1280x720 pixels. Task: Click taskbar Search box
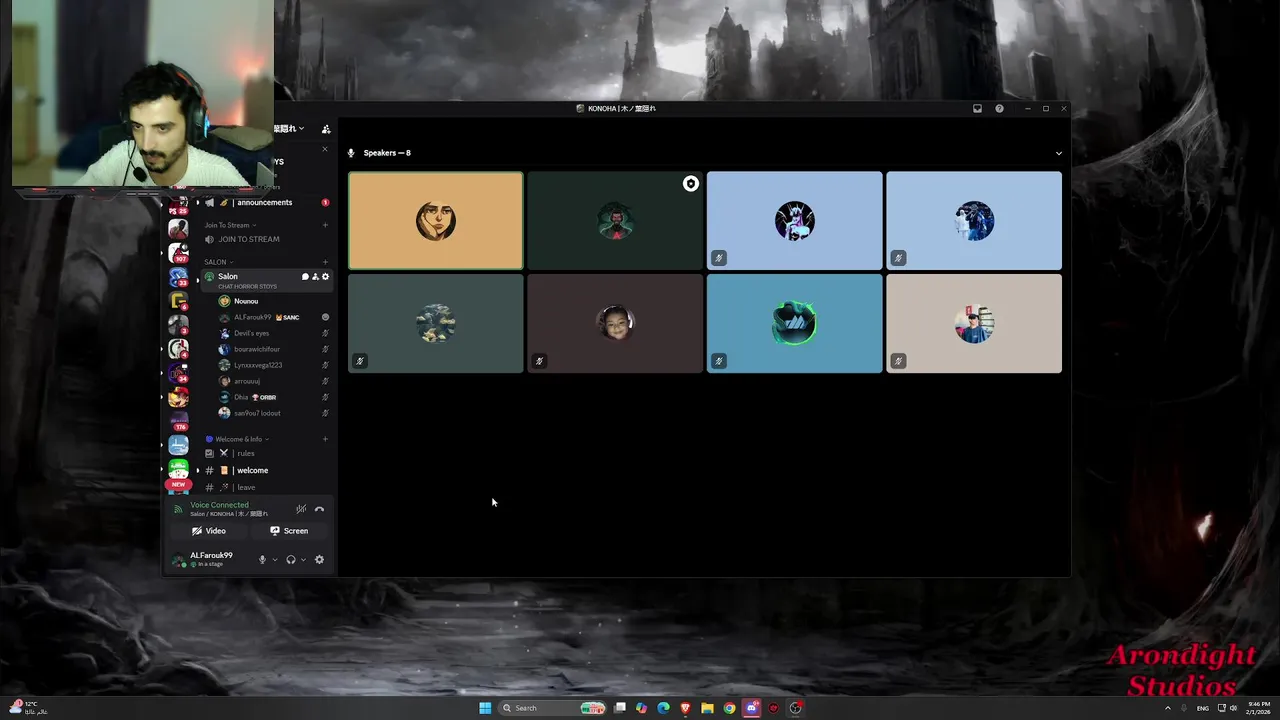pos(554,708)
